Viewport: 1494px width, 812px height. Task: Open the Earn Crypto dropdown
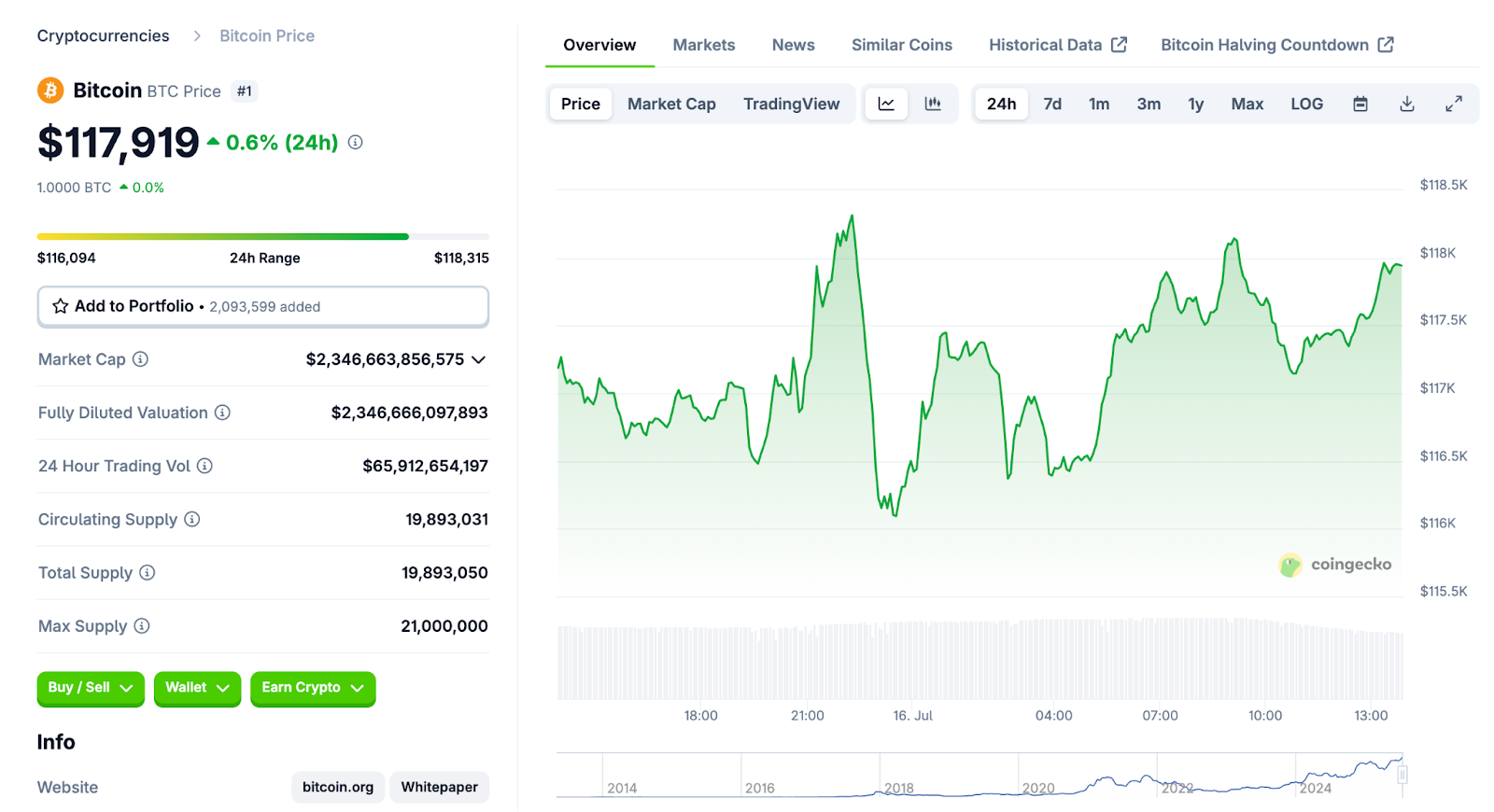pyautogui.click(x=313, y=688)
